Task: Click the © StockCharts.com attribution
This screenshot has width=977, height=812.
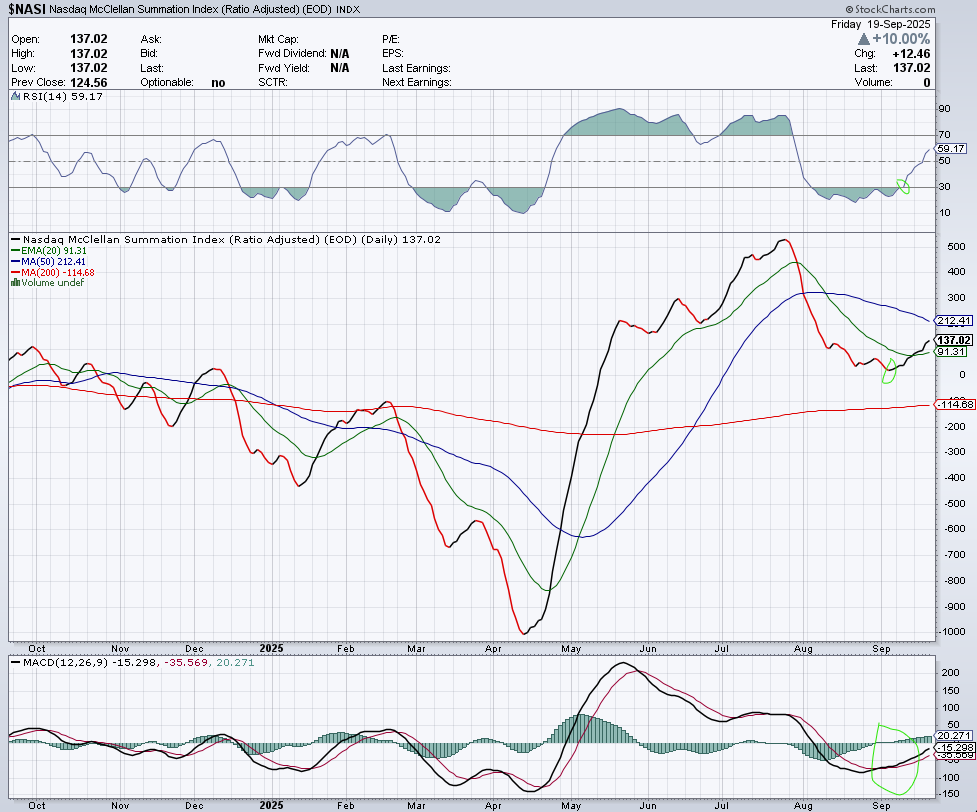Action: 890,9
